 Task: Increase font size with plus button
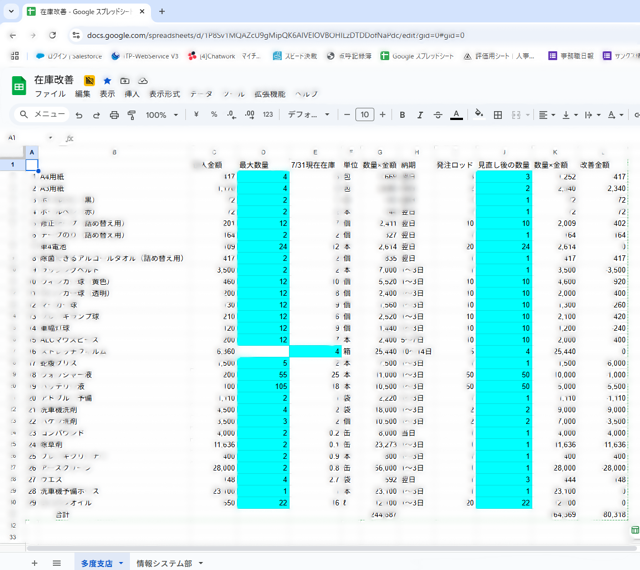point(382,115)
